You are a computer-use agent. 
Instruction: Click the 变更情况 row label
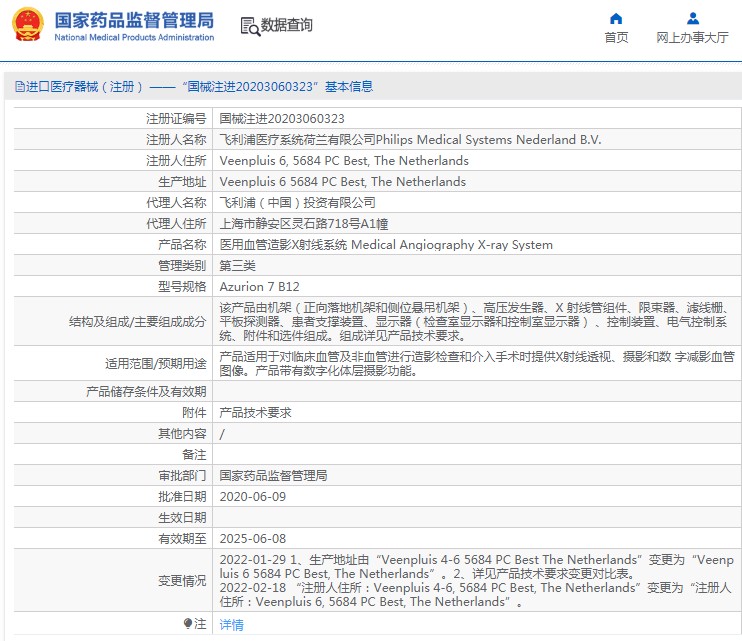pos(182,580)
